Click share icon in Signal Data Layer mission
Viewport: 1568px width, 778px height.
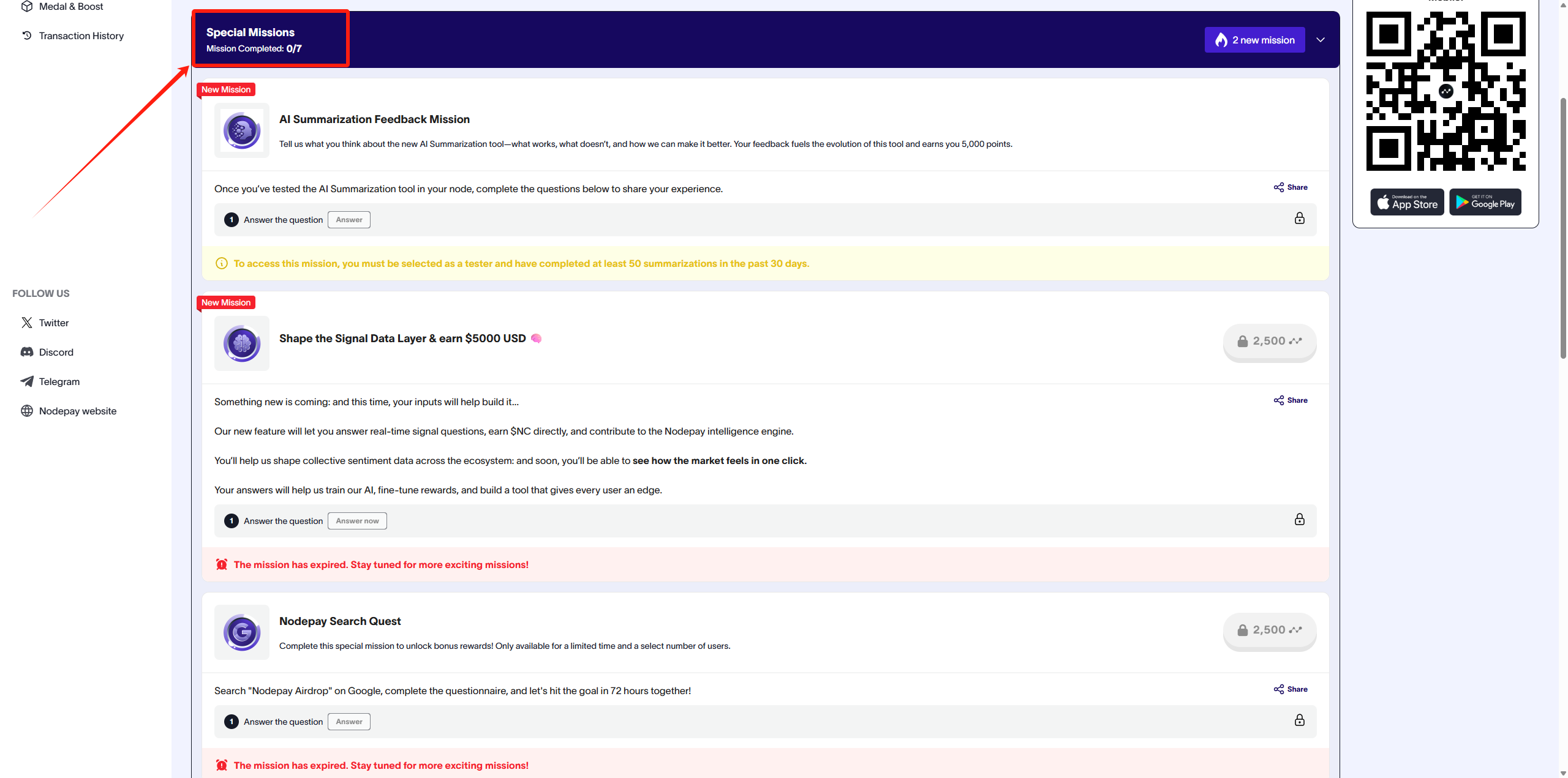click(1279, 400)
